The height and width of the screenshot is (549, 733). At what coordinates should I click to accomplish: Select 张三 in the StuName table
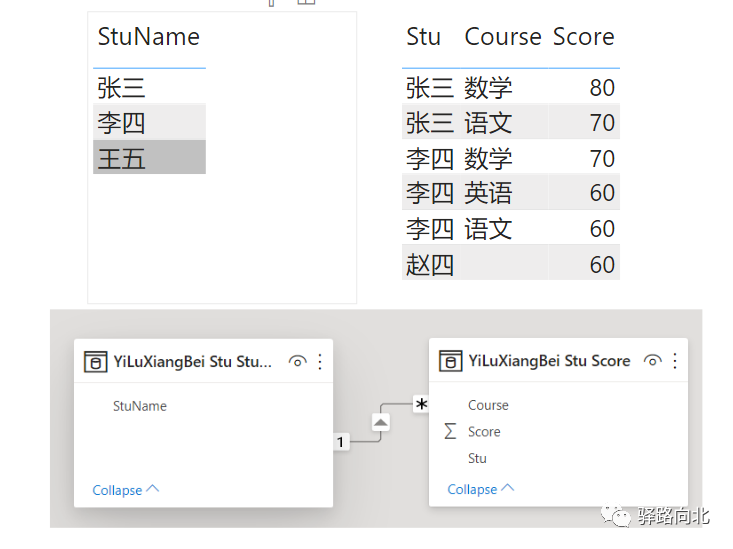(149, 87)
